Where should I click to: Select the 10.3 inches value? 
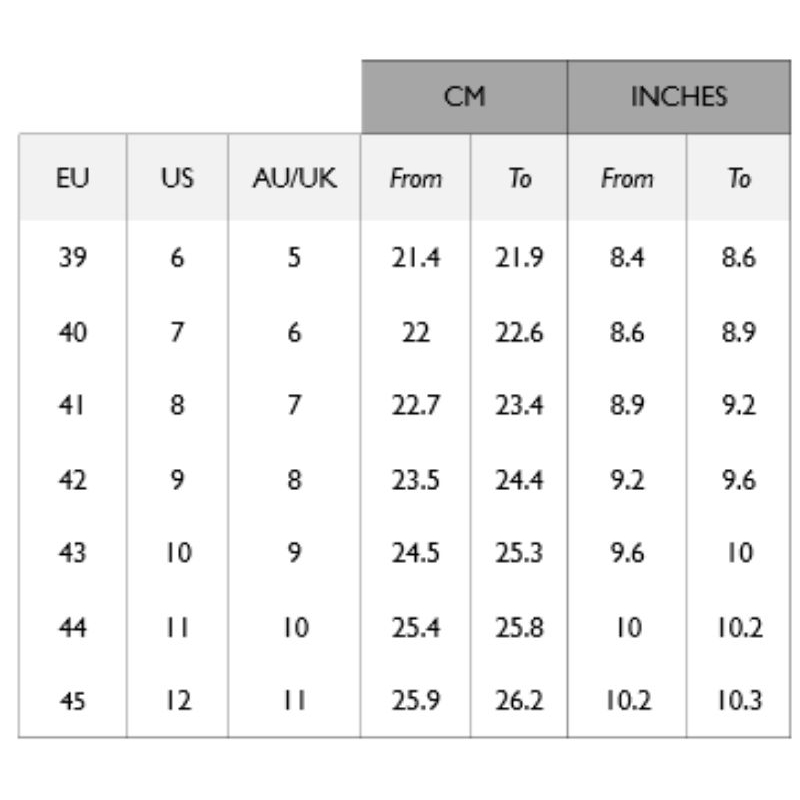[739, 701]
